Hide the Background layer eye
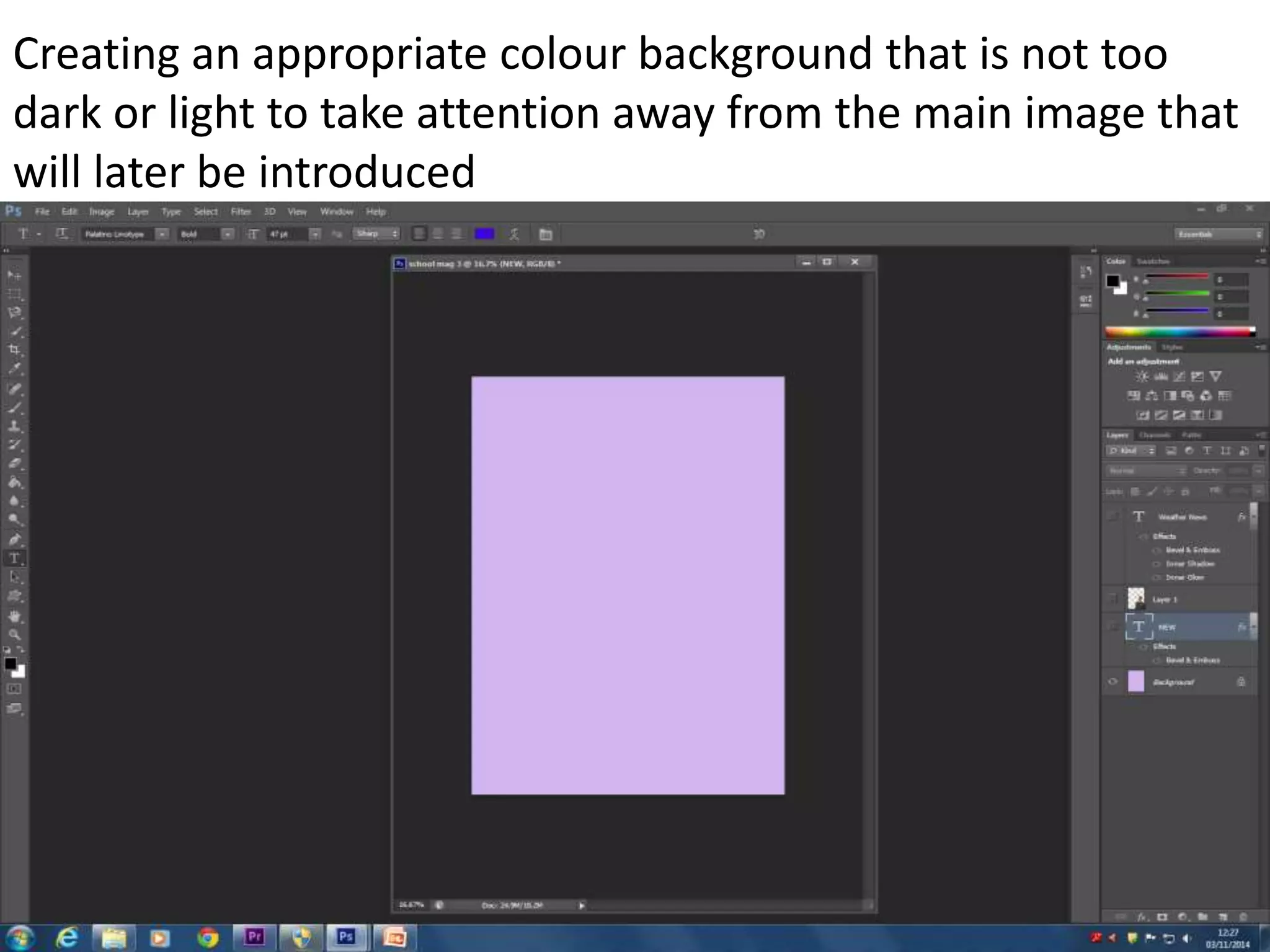1270x952 pixels. [x=1113, y=682]
